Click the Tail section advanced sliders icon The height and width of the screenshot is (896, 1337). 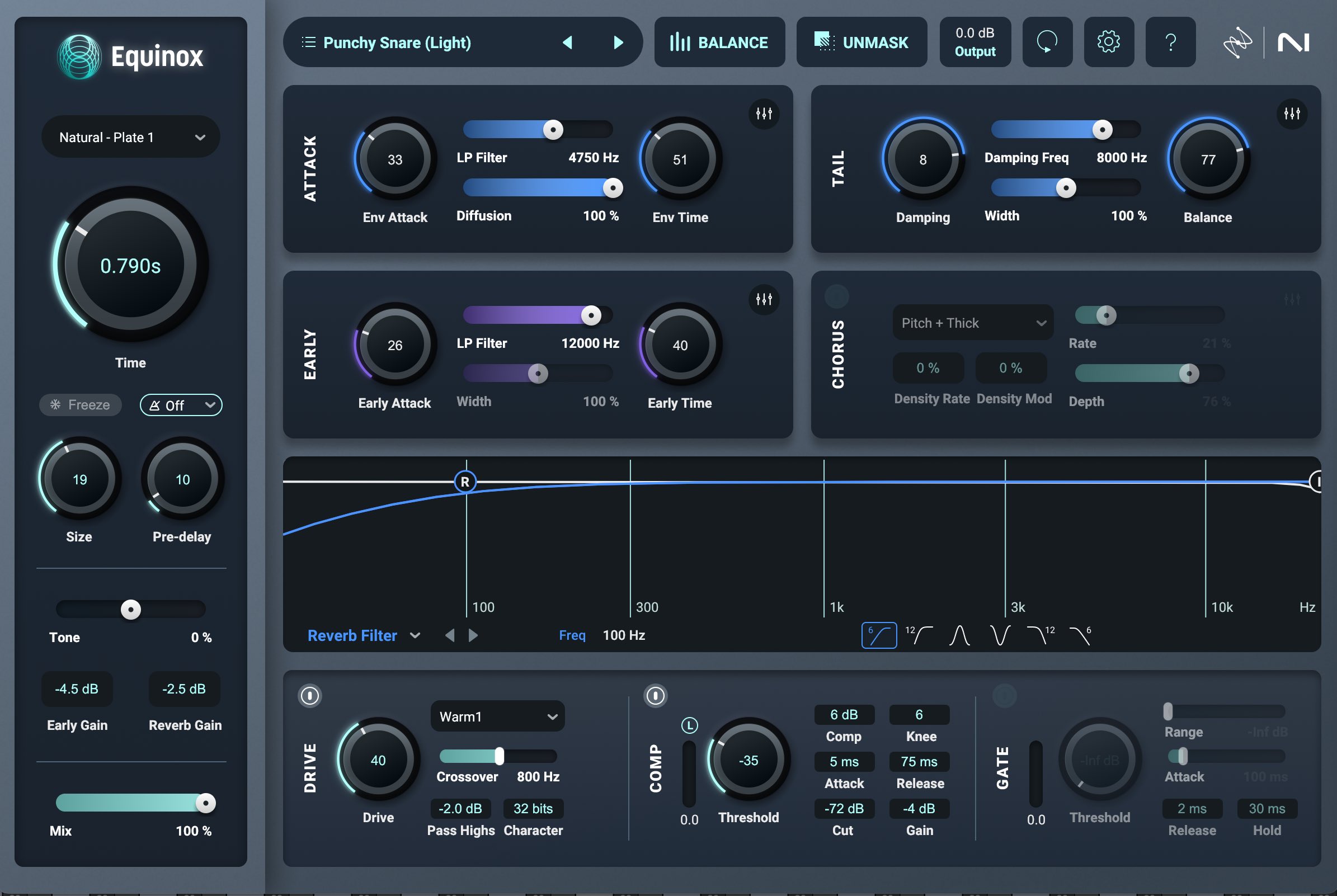[x=1293, y=114]
